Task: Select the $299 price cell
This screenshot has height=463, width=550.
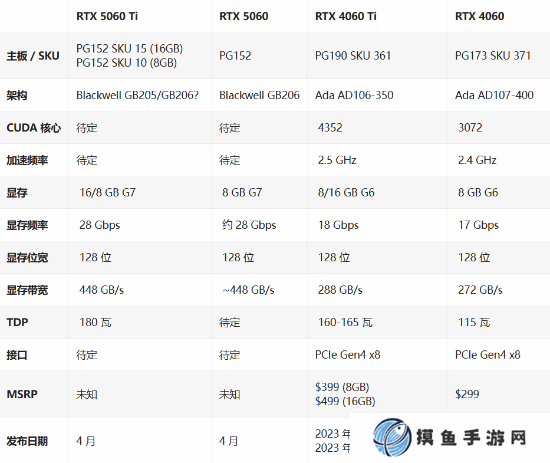Action: [x=467, y=394]
